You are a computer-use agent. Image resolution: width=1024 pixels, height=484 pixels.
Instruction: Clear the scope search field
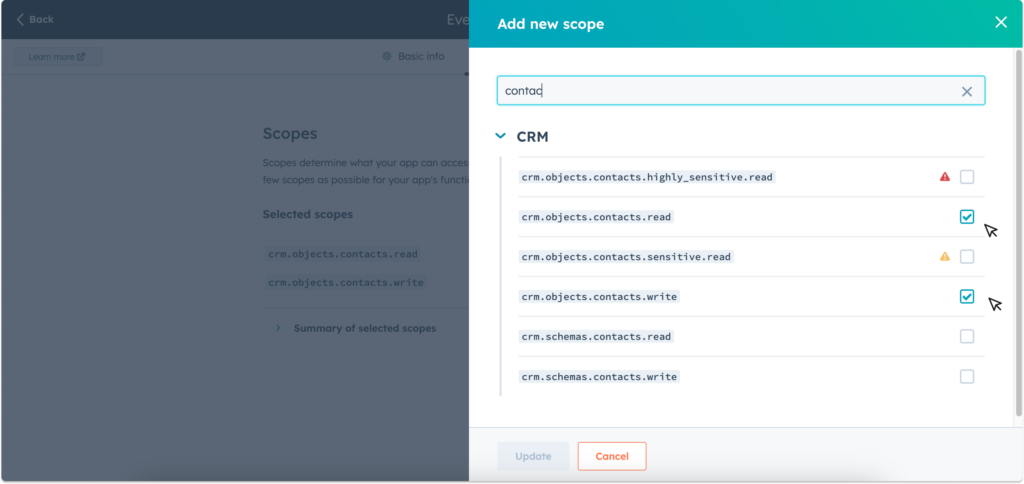(966, 91)
